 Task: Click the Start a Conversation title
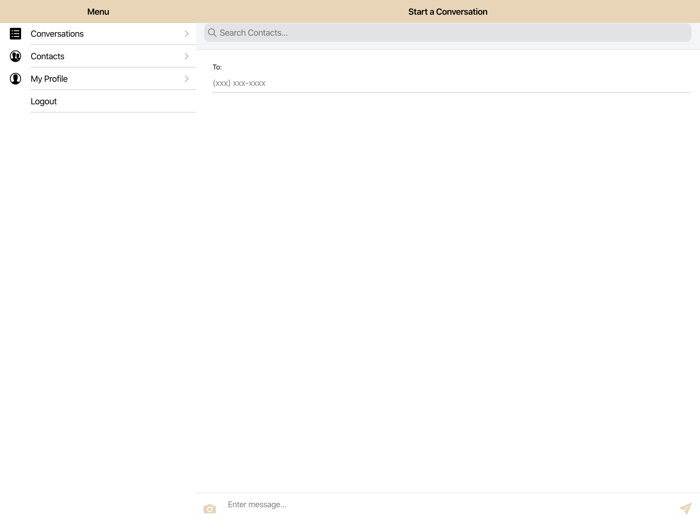[448, 12]
